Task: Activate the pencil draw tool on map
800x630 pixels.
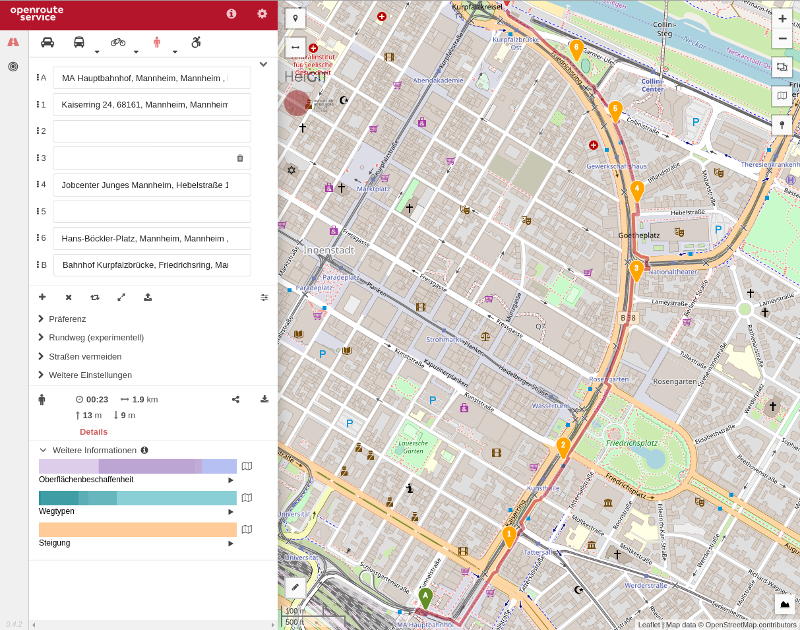Action: click(x=295, y=588)
